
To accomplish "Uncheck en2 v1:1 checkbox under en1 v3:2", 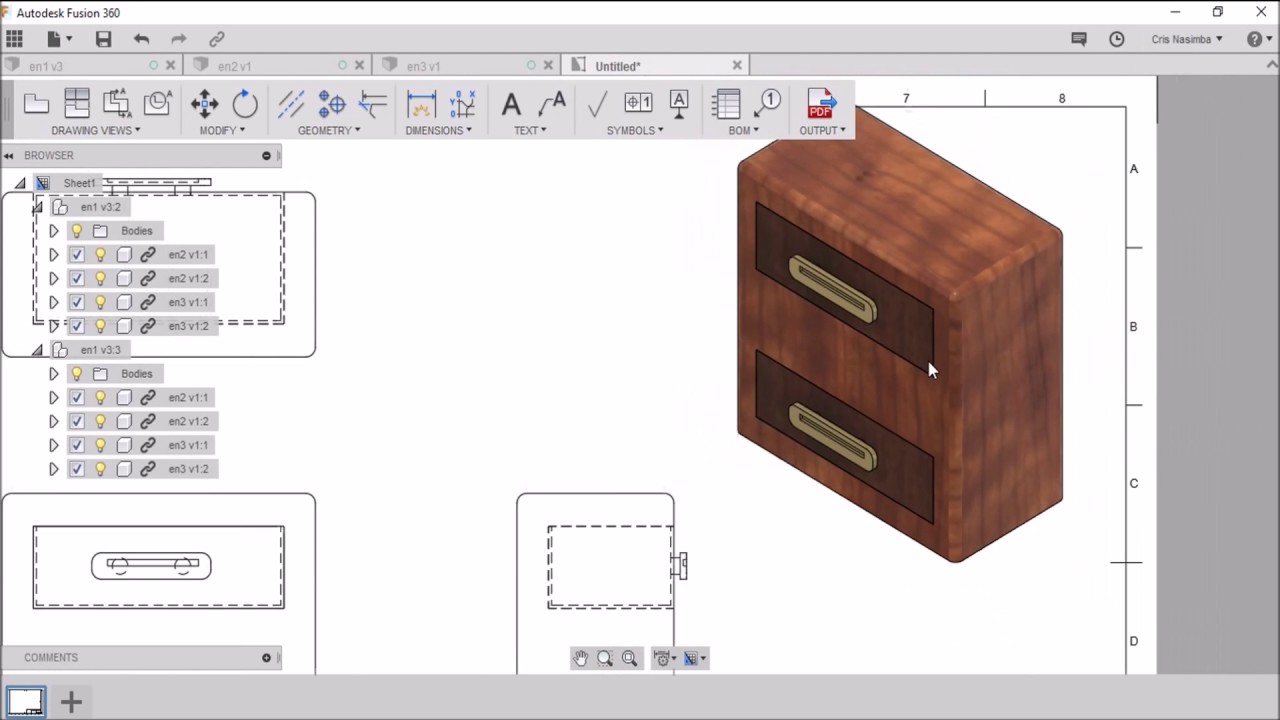I will point(77,255).
